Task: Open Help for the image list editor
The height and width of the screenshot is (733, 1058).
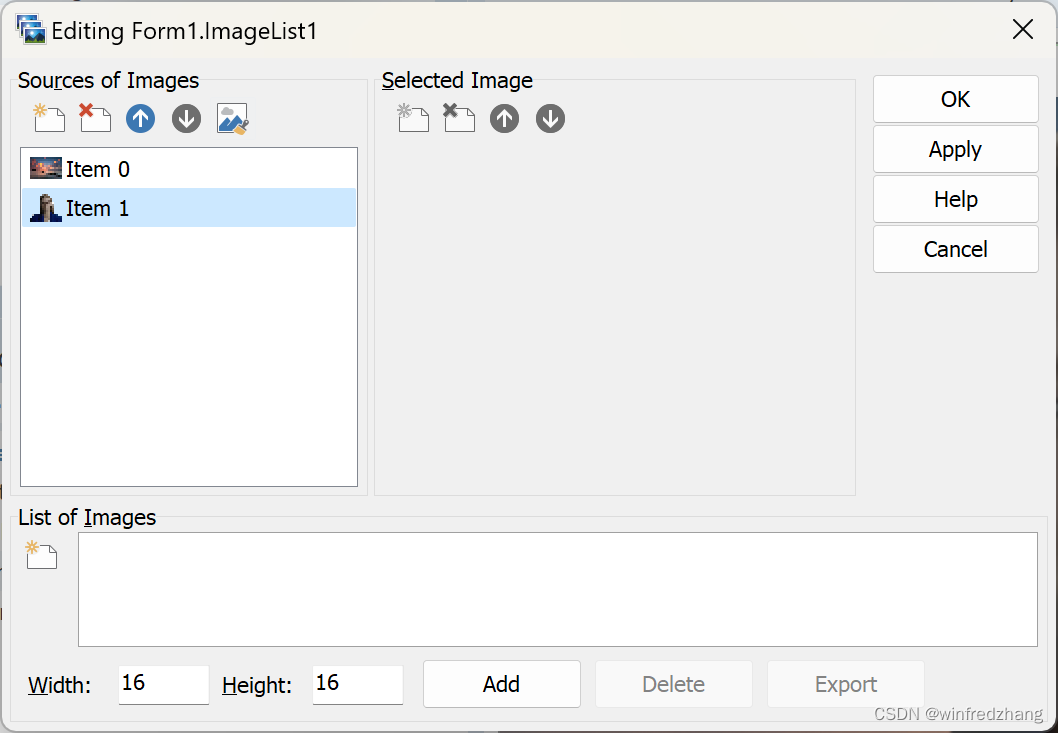Action: [955, 199]
